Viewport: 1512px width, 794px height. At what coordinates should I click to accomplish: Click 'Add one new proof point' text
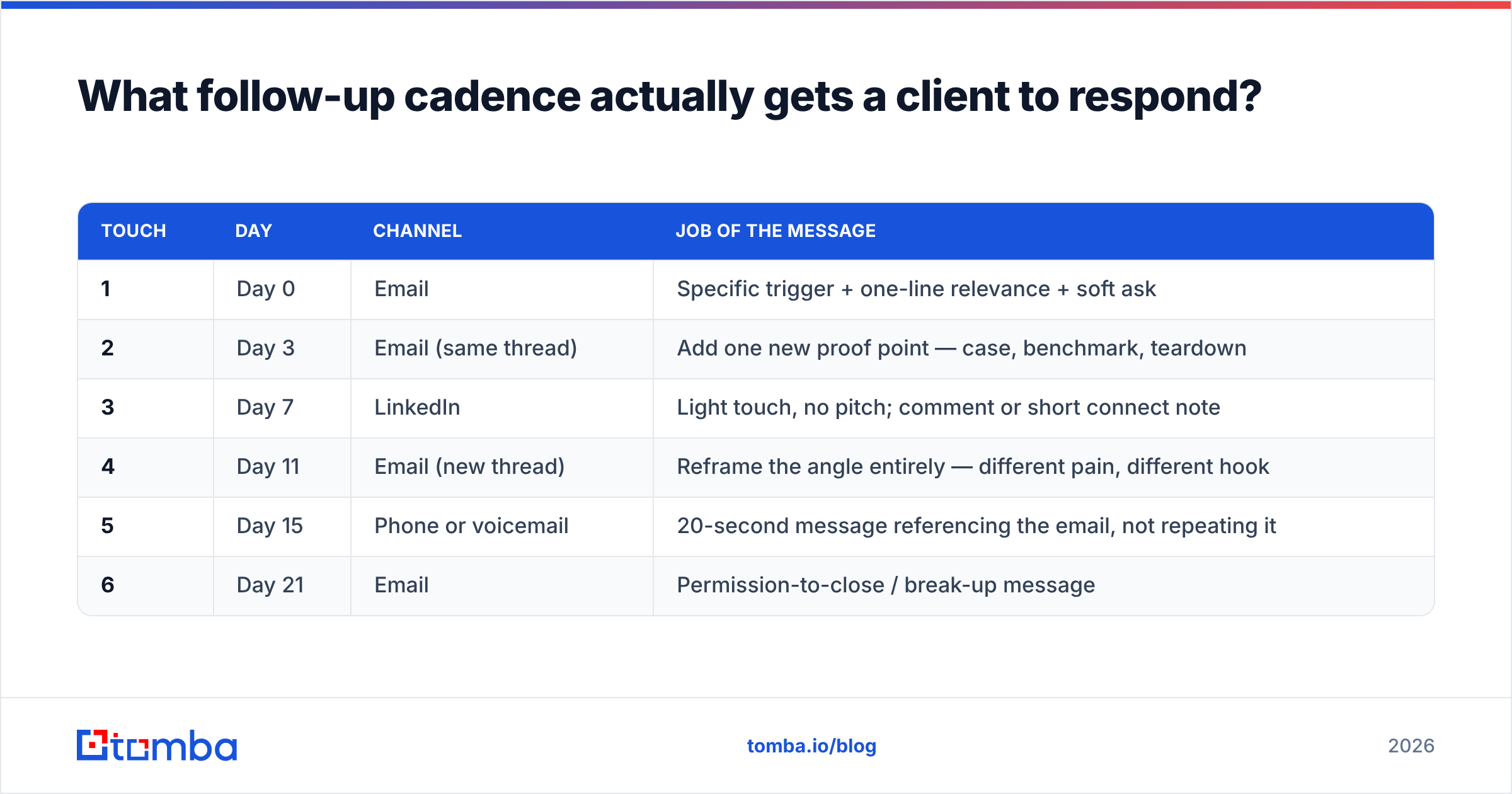(803, 348)
